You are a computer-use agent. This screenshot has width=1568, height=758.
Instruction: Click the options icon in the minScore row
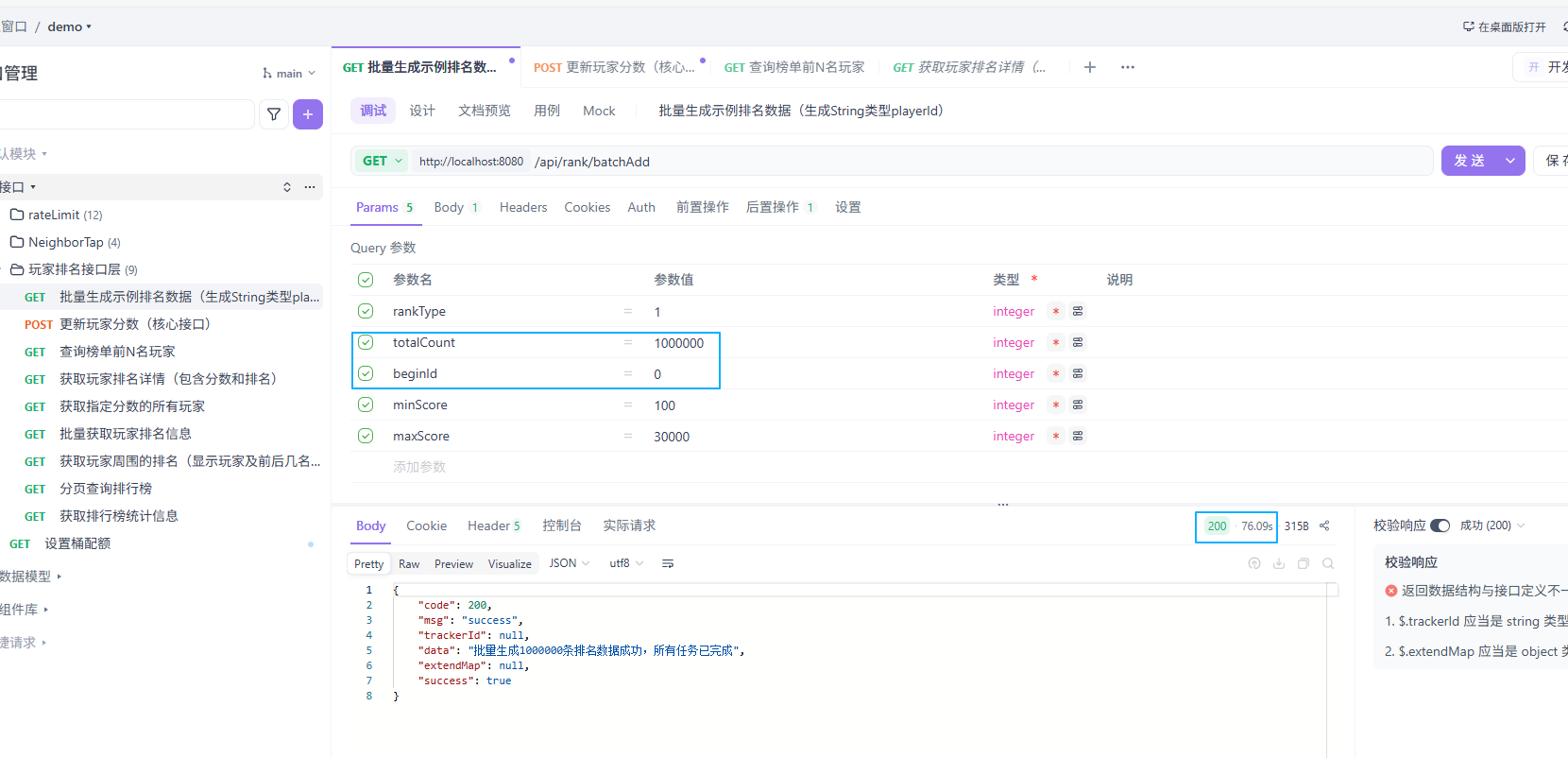click(1078, 405)
